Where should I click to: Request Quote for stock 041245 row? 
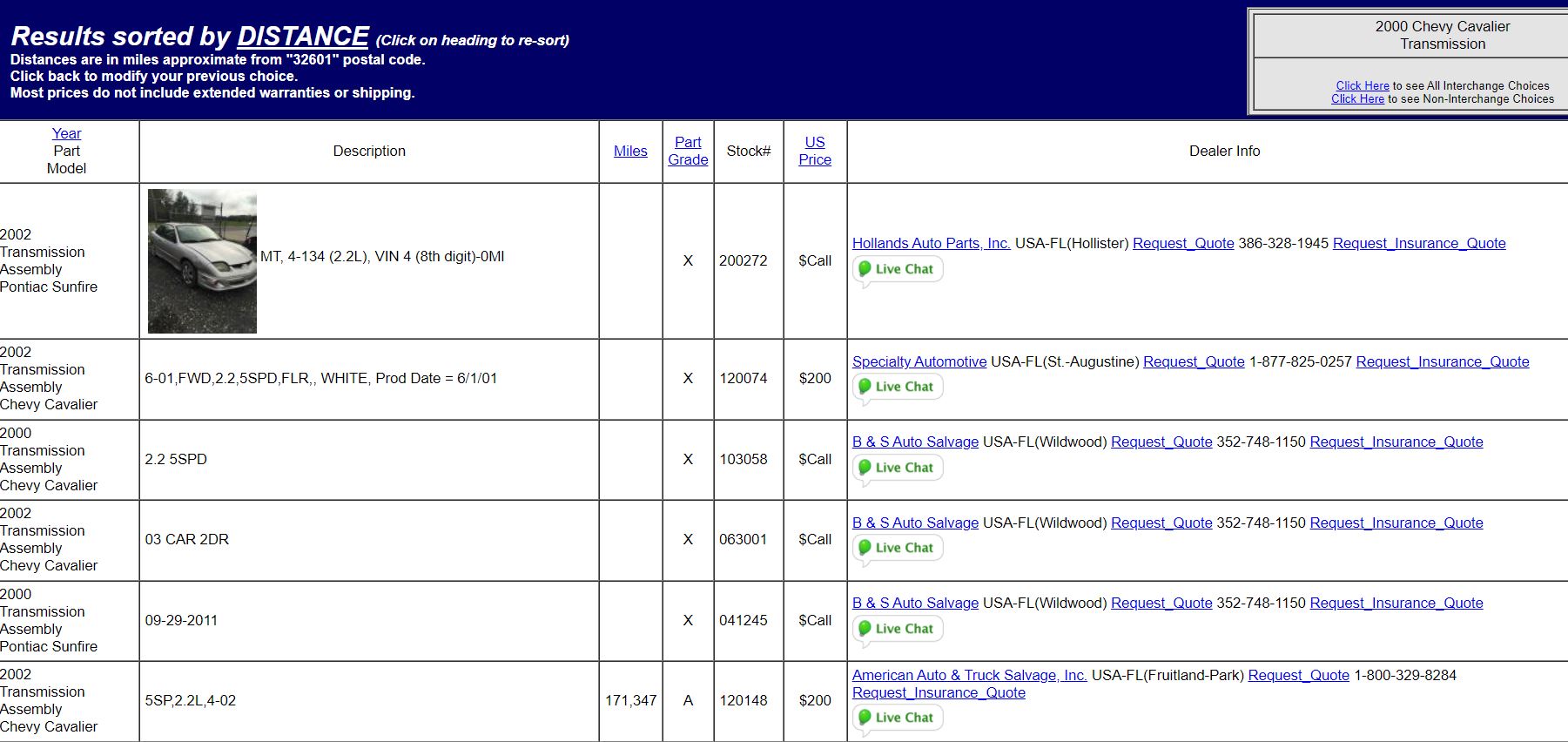click(1161, 603)
